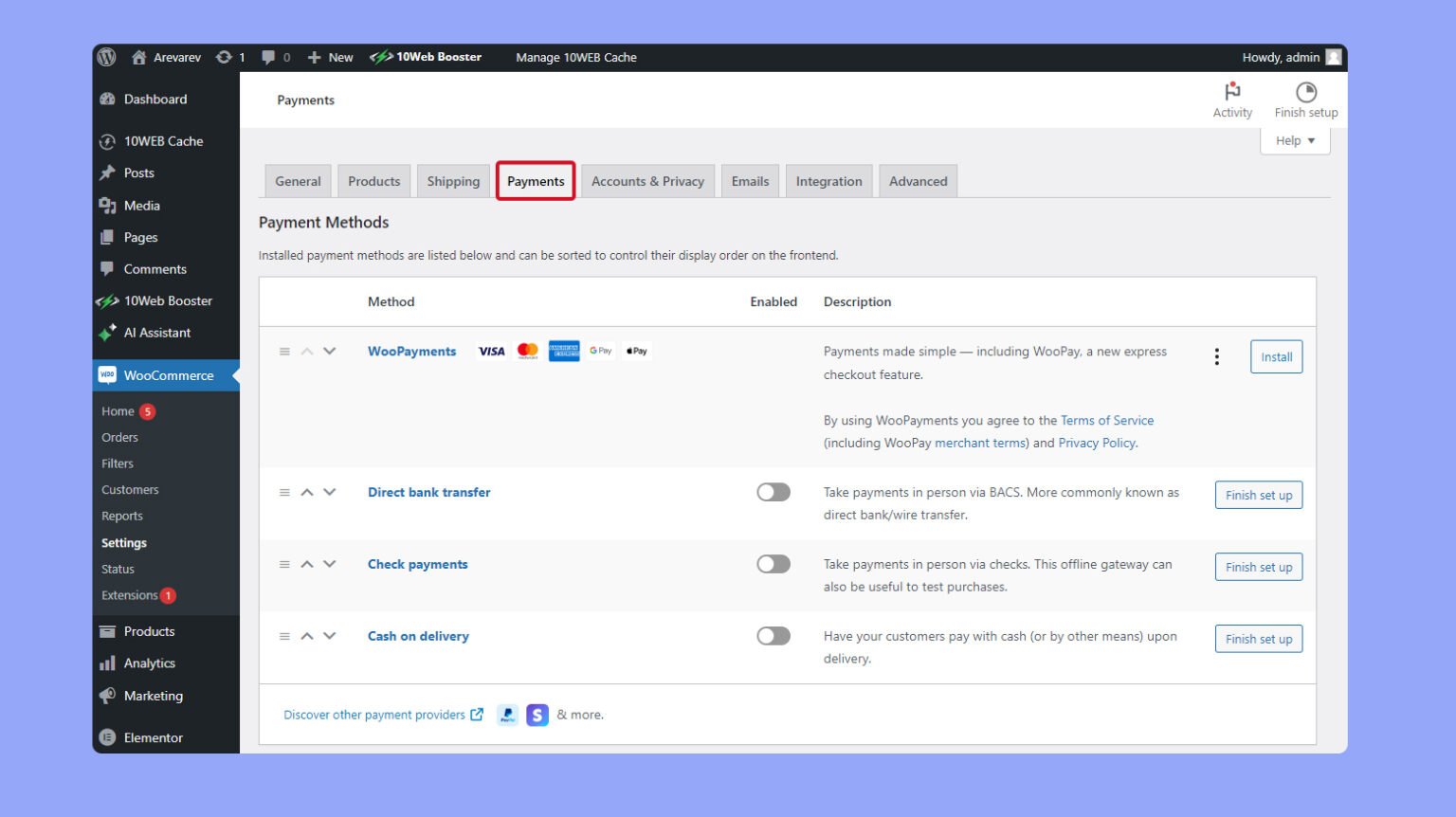
Task: Switch to the Shipping tab
Action: [x=453, y=181]
